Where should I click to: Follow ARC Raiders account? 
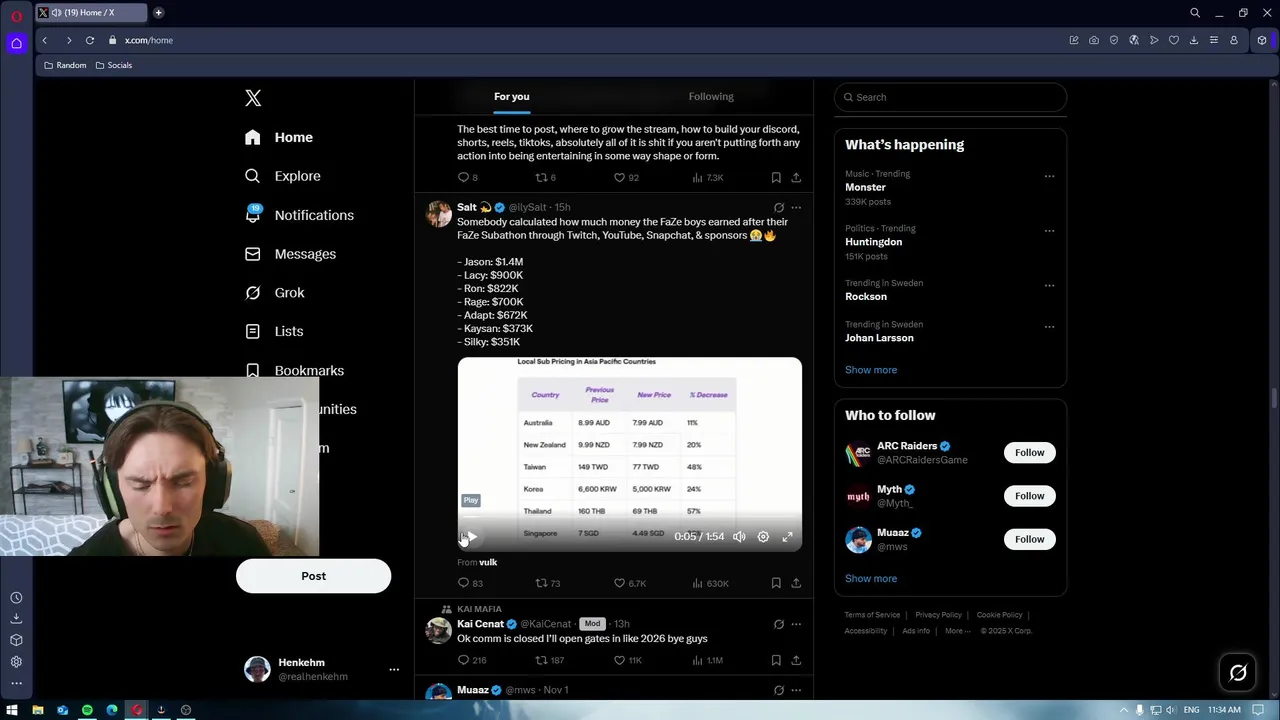click(x=1029, y=453)
